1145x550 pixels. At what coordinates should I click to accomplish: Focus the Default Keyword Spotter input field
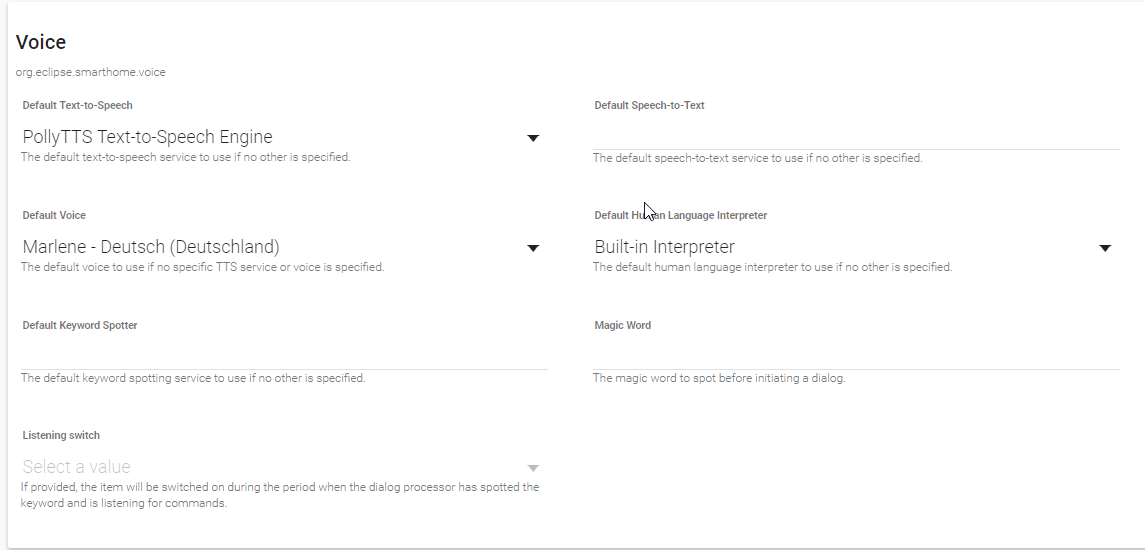284,356
